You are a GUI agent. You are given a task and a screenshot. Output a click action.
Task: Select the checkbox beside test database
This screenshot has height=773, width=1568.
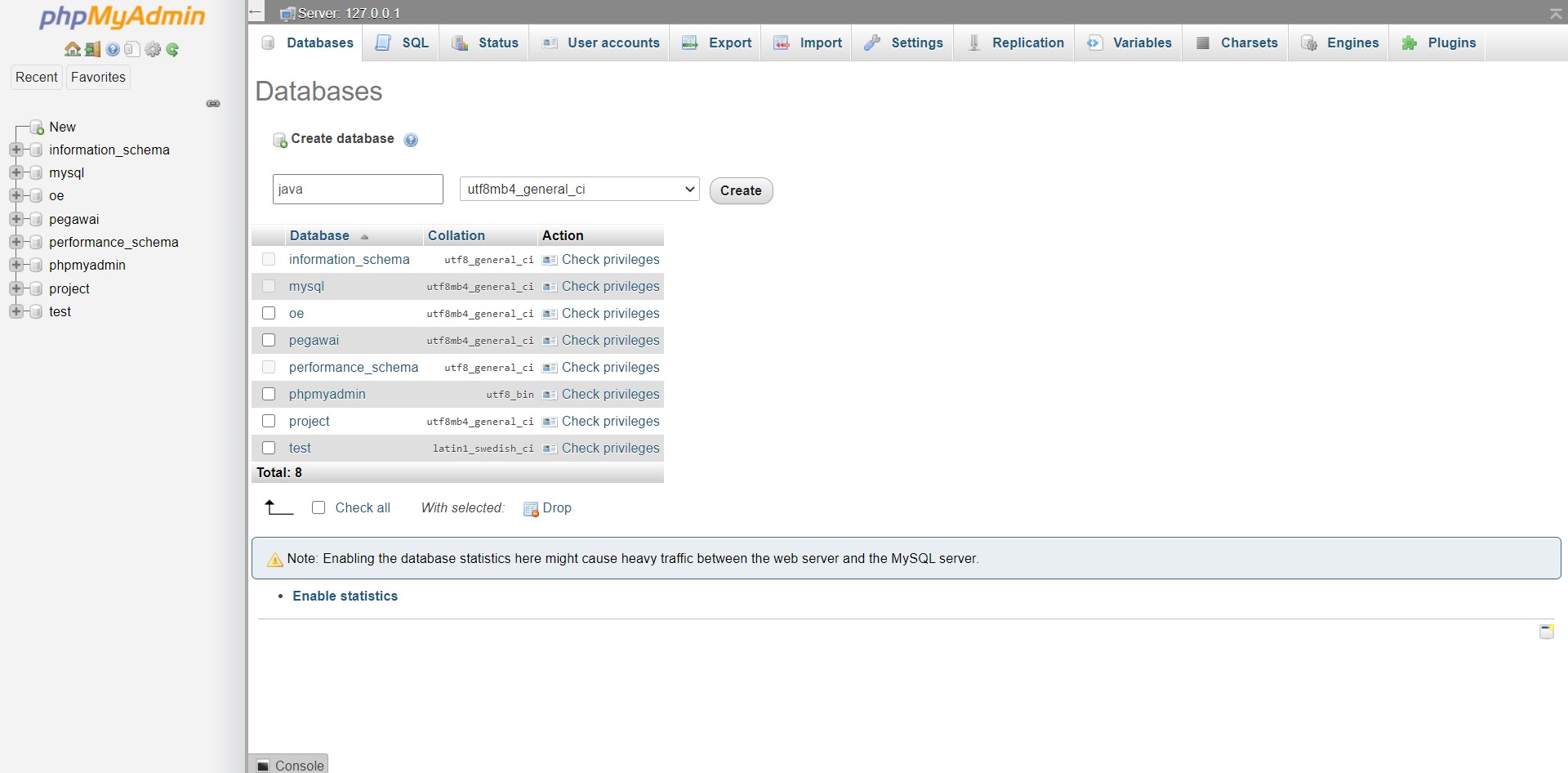point(269,448)
